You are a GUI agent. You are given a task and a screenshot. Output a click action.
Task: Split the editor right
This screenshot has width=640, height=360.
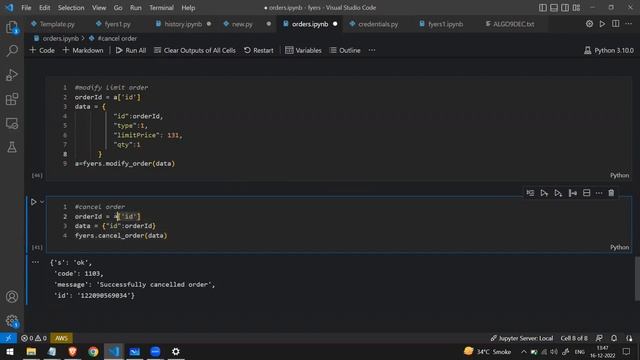[616, 24]
